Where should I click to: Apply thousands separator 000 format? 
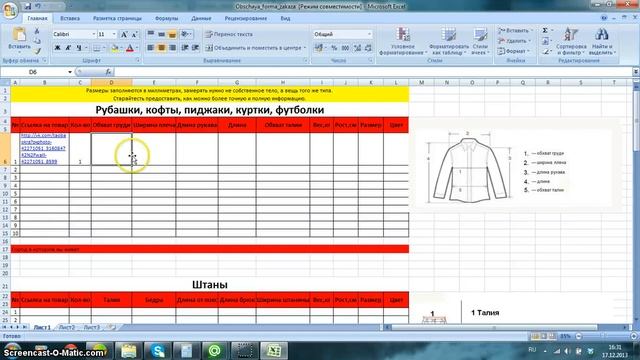(345, 48)
